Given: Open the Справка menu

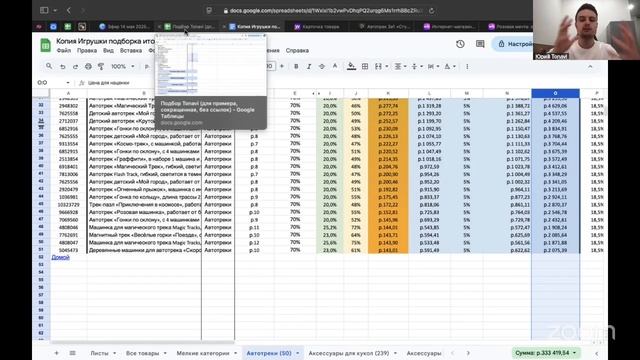Looking at the screenshot, I should pos(297,51).
